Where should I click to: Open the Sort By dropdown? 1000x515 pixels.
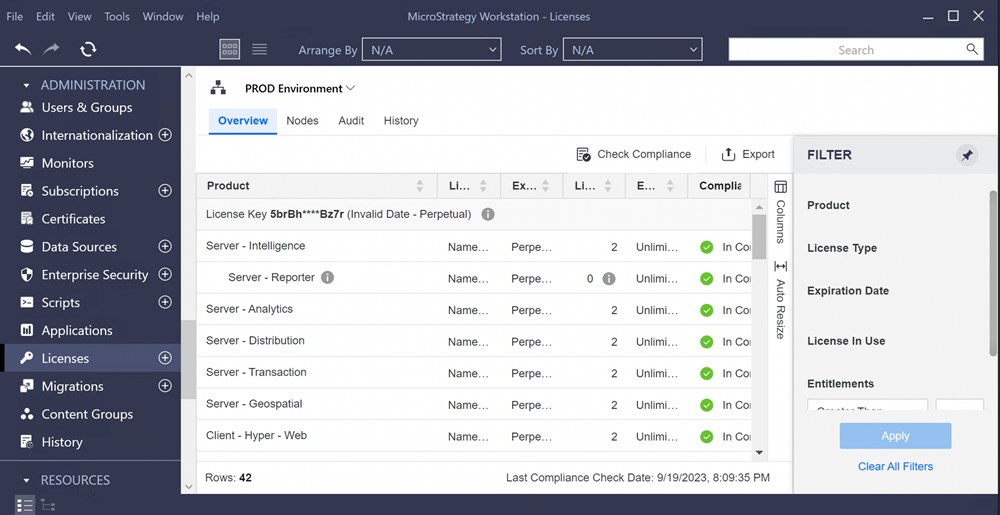coord(632,50)
